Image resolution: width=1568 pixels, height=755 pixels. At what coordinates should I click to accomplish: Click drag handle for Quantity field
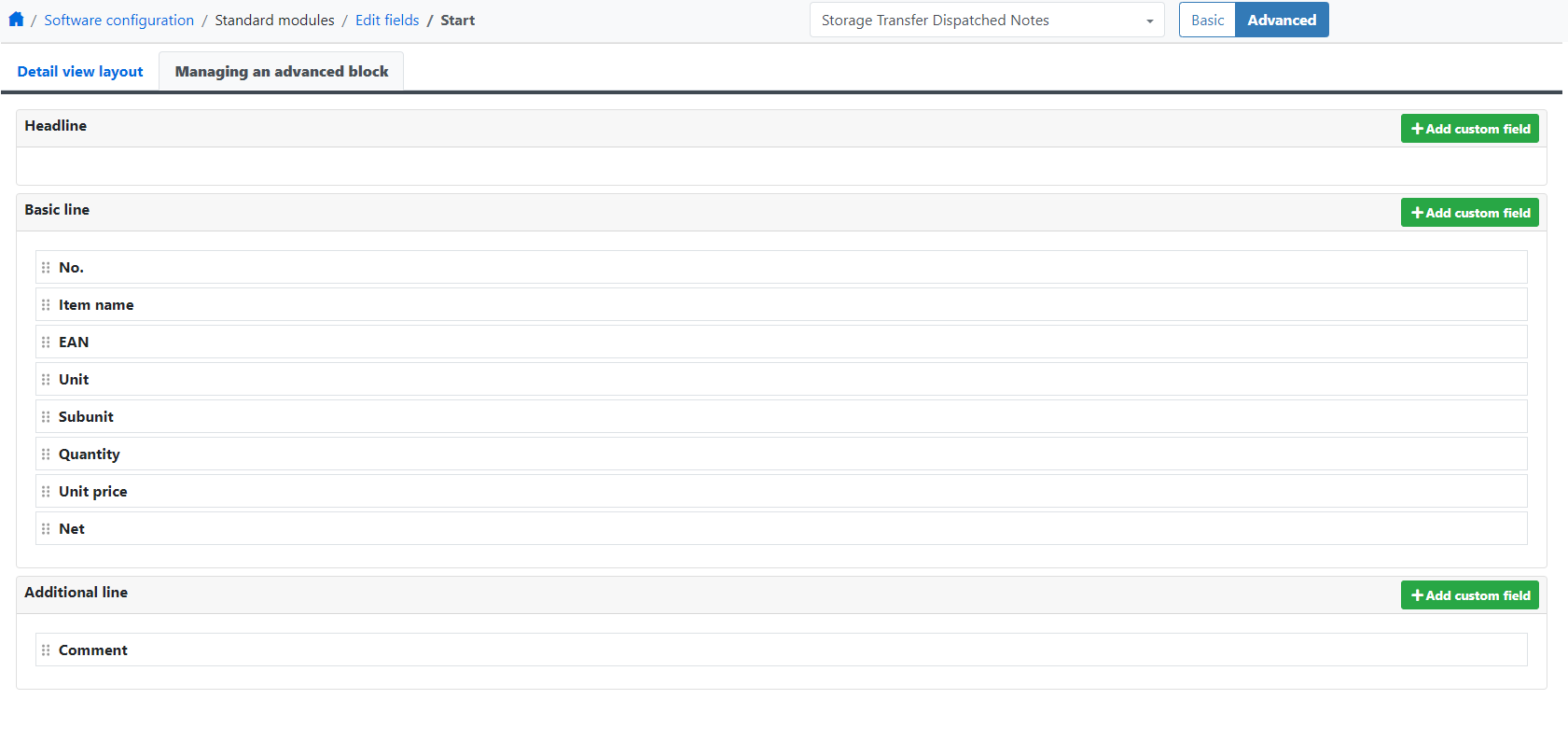point(46,454)
